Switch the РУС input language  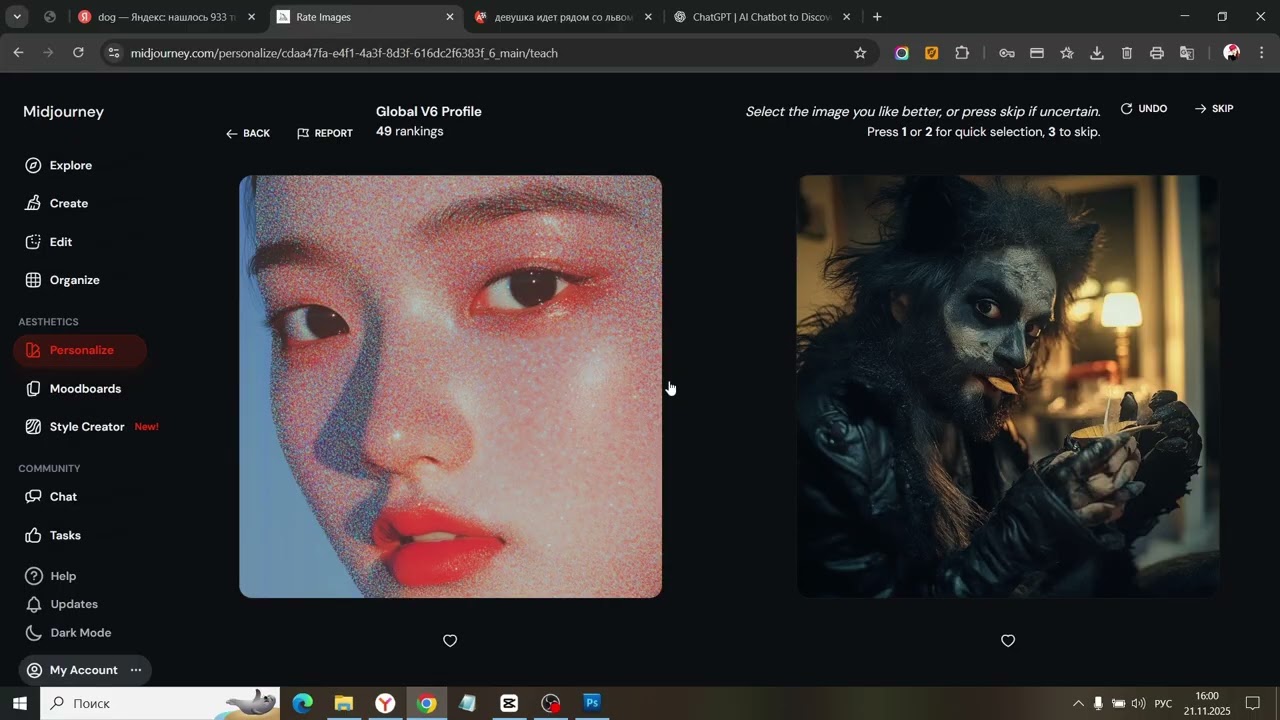[1163, 703]
